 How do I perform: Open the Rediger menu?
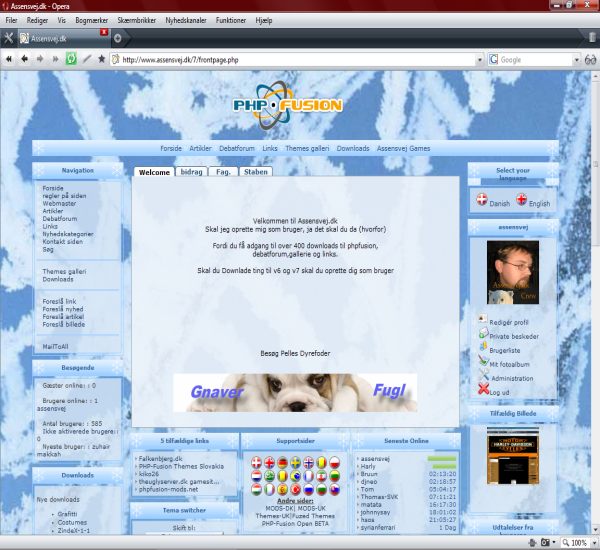pos(37,20)
